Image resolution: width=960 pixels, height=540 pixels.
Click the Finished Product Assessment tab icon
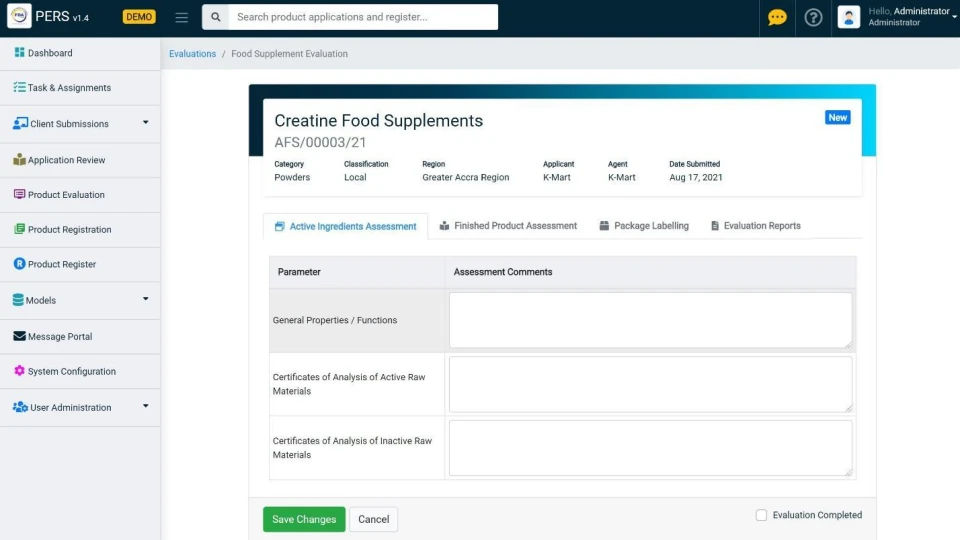click(x=444, y=226)
